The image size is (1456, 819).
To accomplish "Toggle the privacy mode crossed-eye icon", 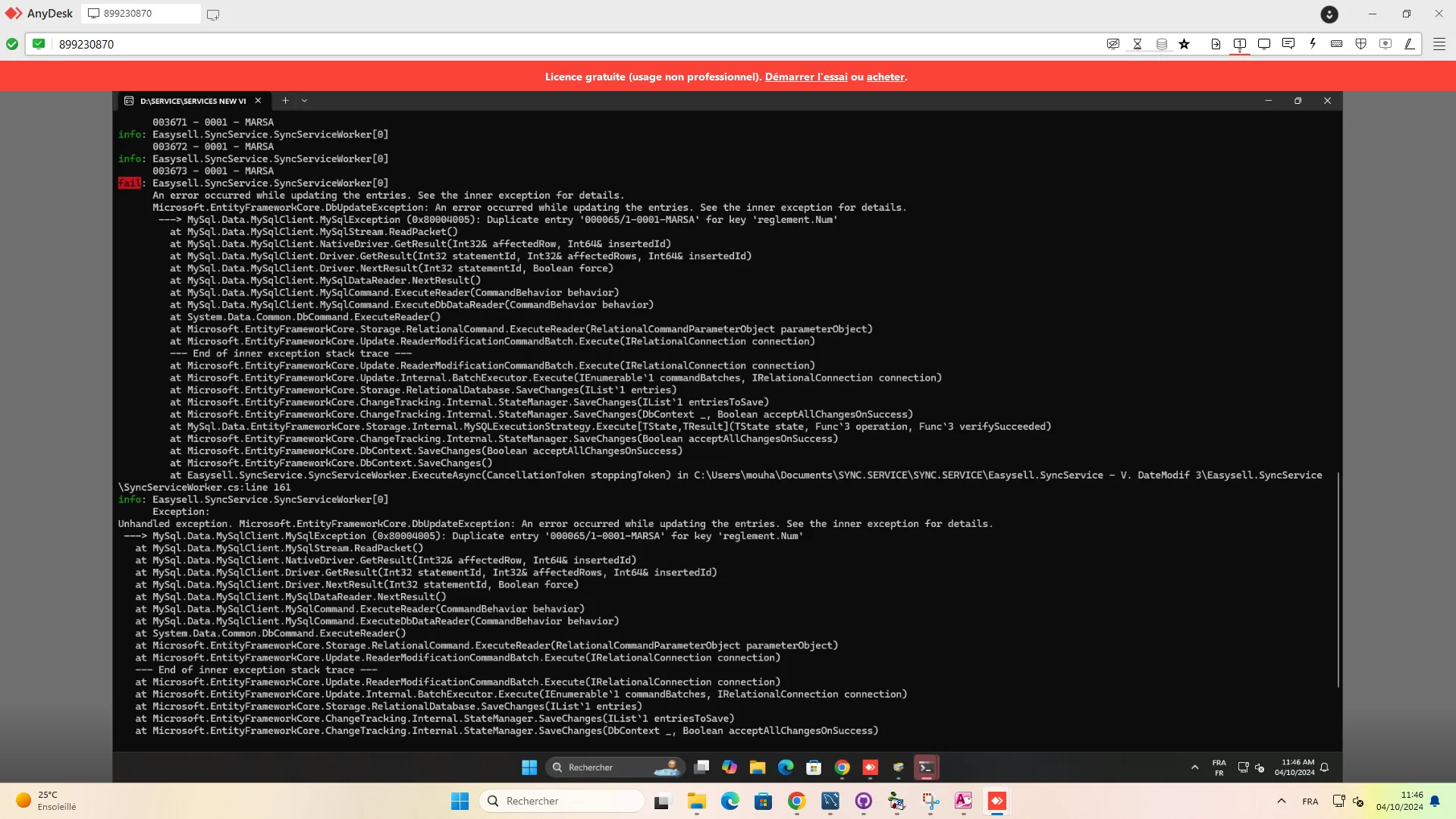I will coord(1113,44).
